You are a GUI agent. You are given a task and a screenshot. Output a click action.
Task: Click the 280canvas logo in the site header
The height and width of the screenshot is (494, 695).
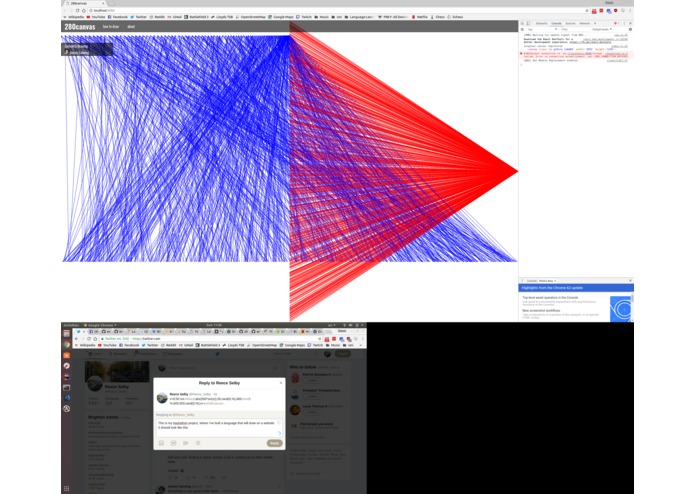pos(79,27)
